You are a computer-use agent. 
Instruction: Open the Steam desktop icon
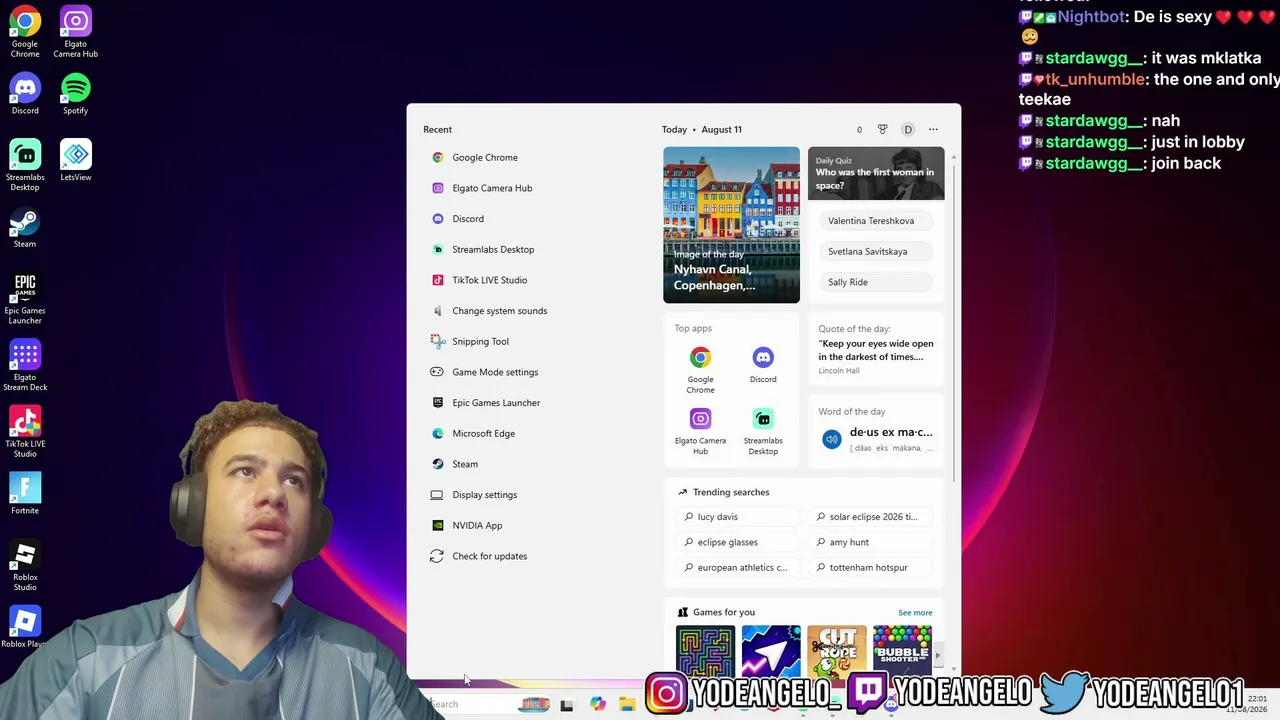25,227
